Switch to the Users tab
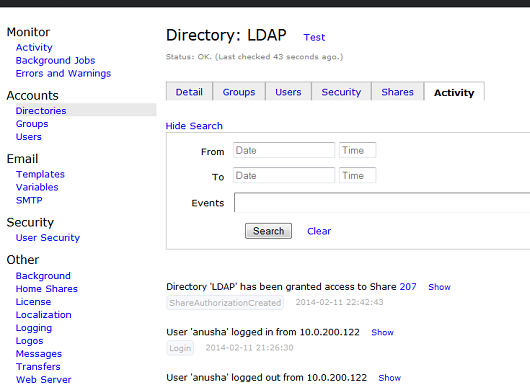The image size is (530, 385). coord(288,92)
